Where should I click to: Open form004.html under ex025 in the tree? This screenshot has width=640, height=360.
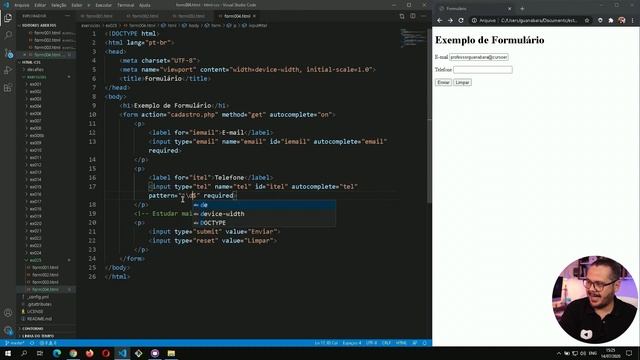45,289
